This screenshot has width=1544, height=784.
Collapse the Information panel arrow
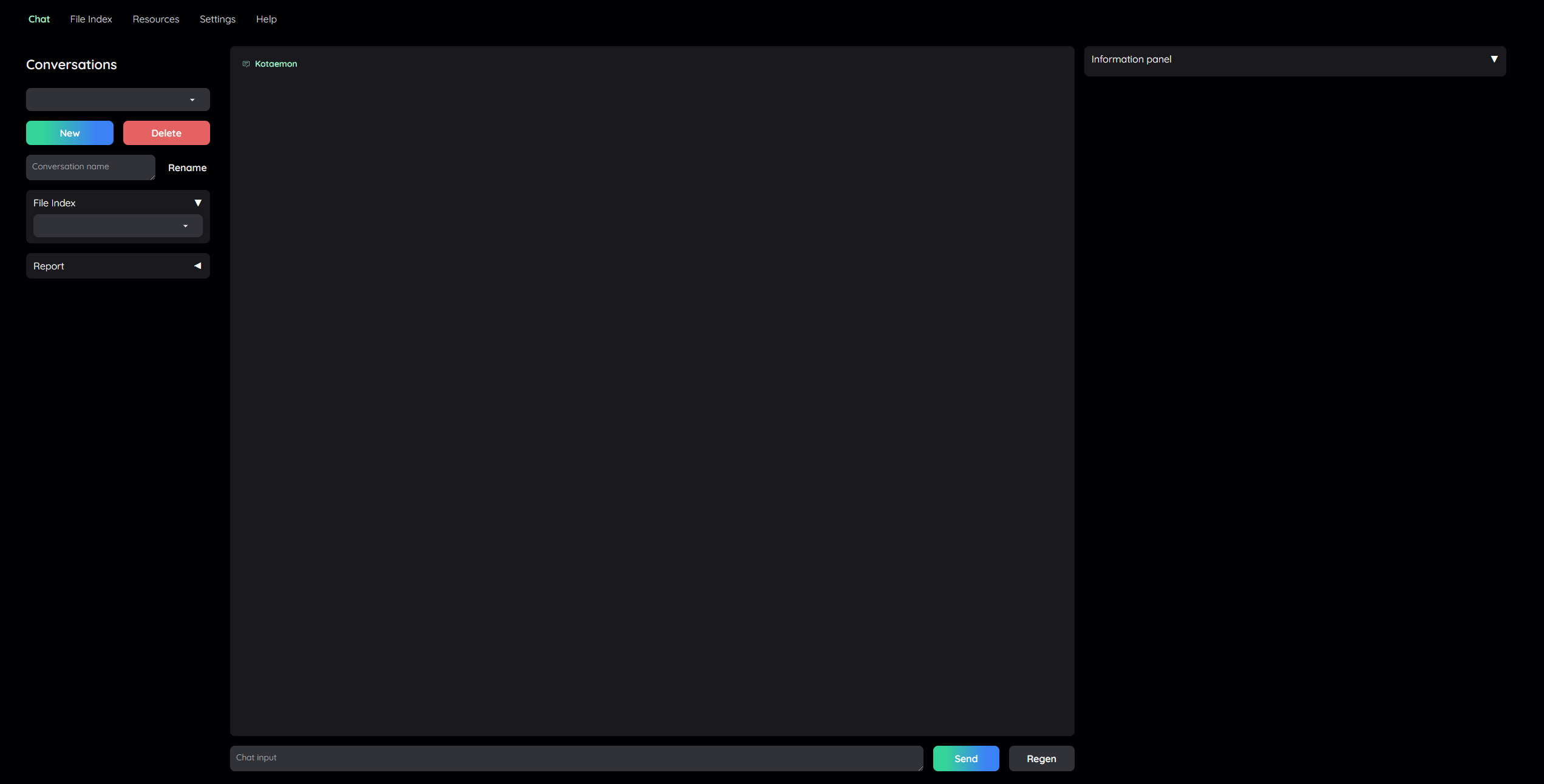tap(1494, 59)
